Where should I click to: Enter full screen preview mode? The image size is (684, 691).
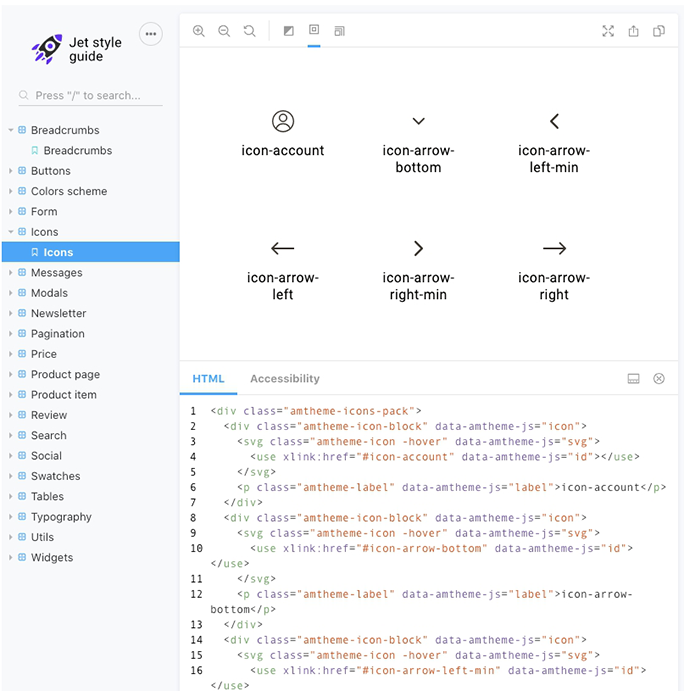(x=608, y=31)
